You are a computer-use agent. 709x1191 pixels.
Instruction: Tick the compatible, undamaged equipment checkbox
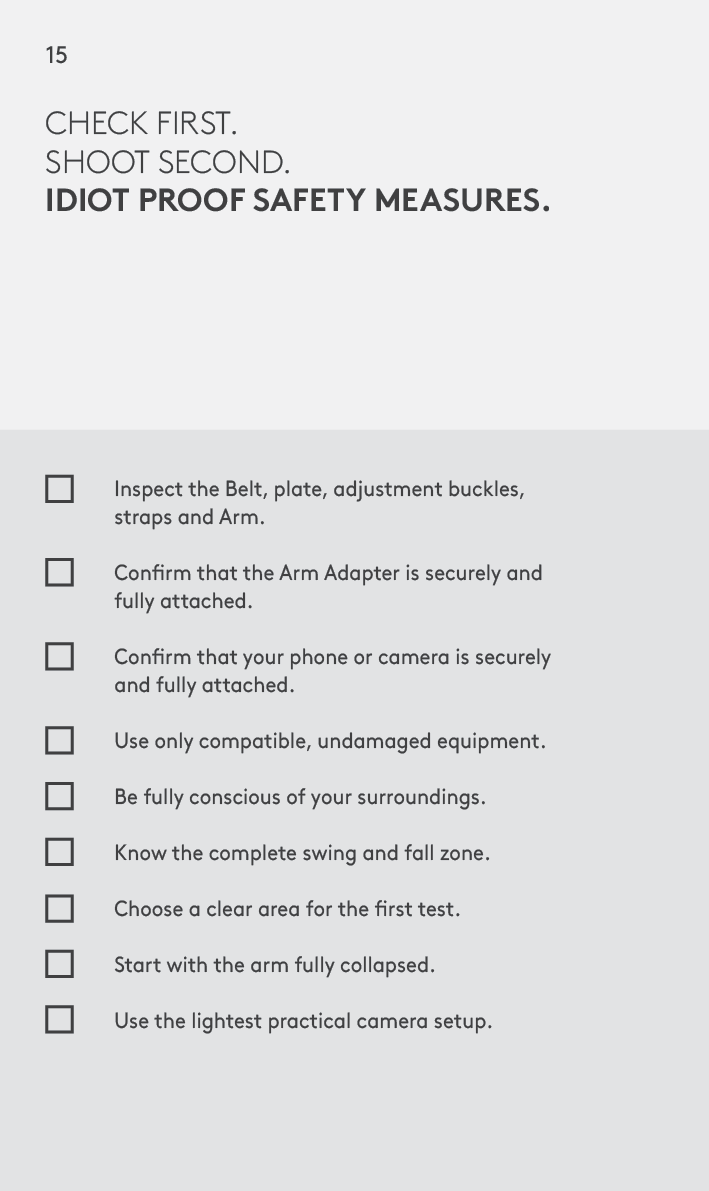click(x=59, y=741)
